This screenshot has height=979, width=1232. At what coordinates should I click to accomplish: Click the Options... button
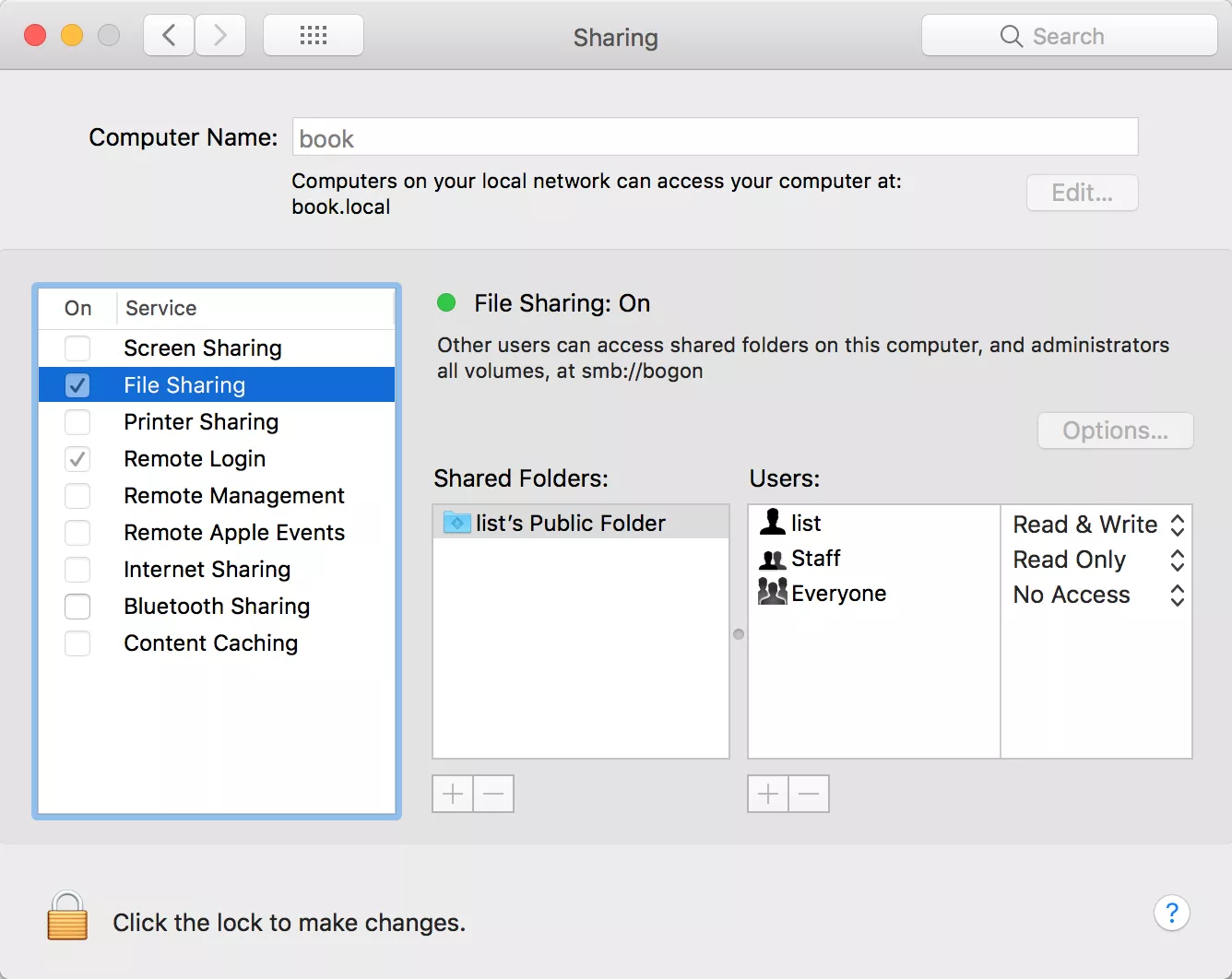(x=1116, y=431)
